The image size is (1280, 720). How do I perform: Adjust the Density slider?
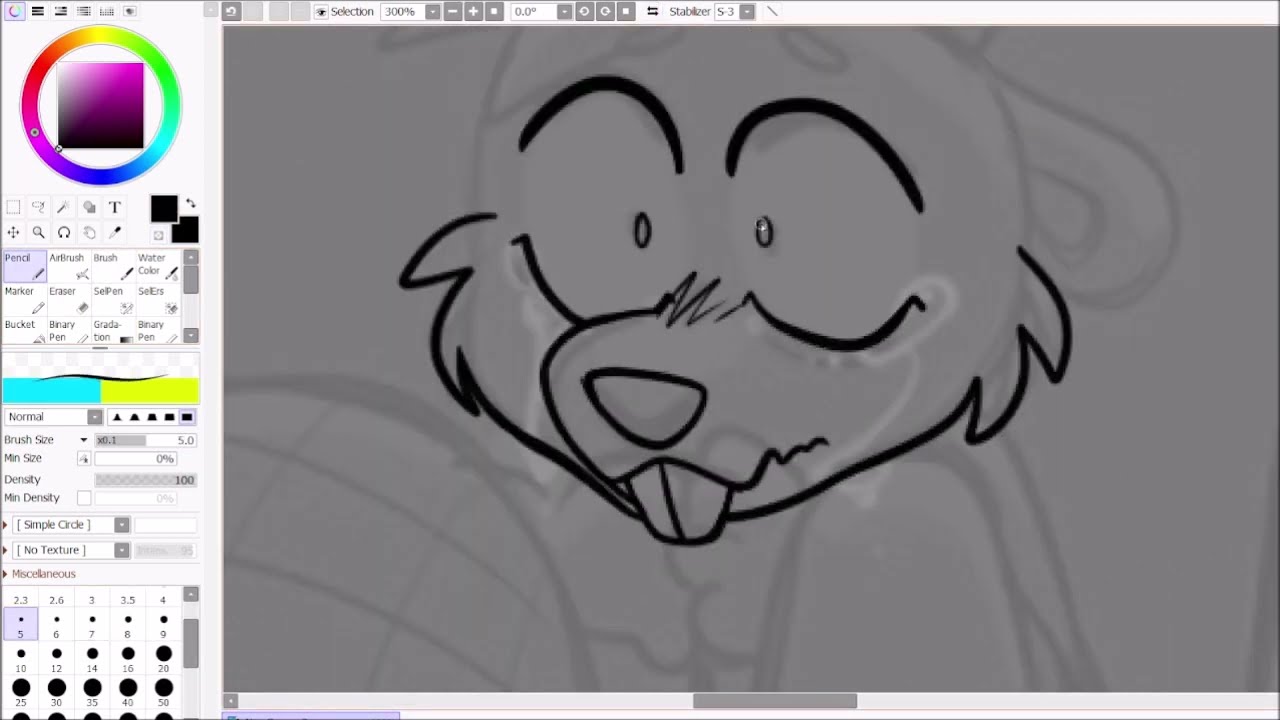coord(145,479)
